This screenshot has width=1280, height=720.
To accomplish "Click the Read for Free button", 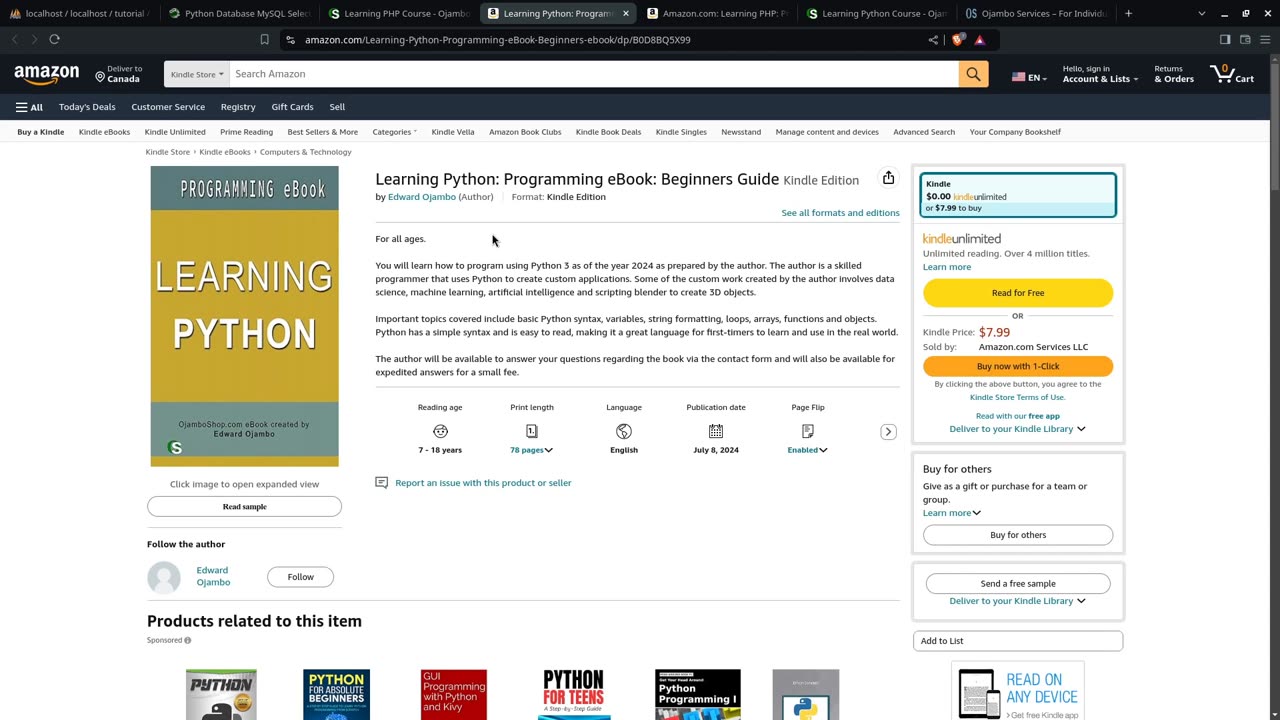I will (1018, 293).
